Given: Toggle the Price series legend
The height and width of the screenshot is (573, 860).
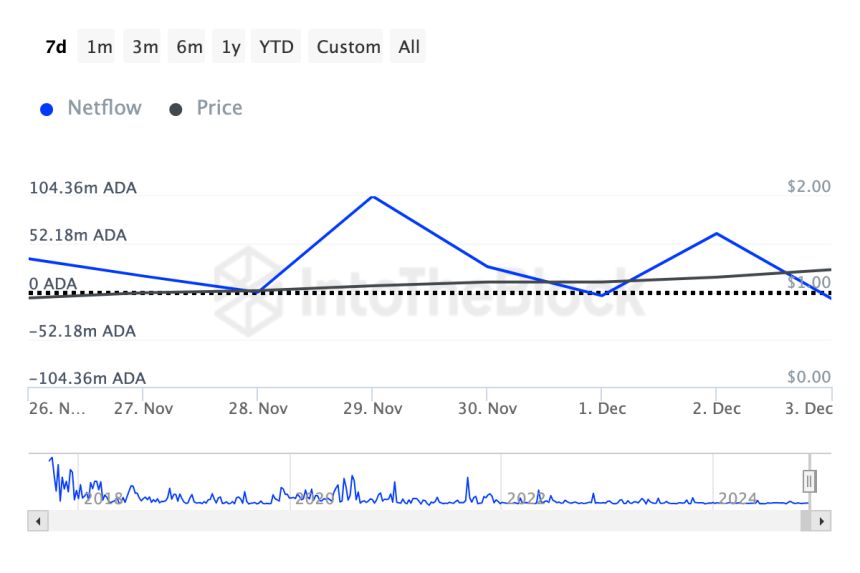Looking at the screenshot, I should tap(219, 108).
